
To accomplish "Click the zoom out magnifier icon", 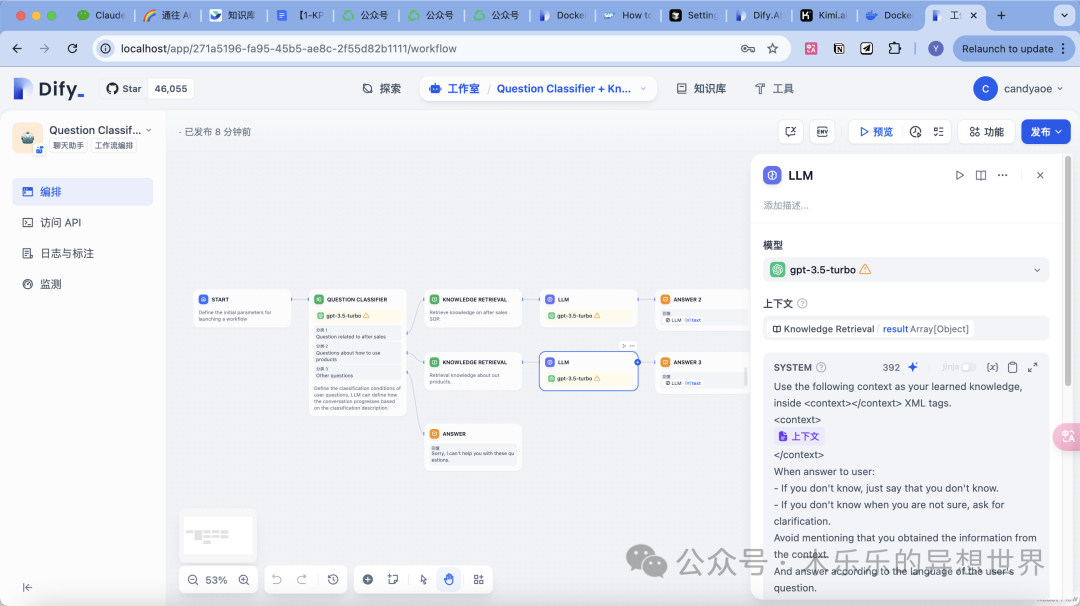I will point(193,580).
